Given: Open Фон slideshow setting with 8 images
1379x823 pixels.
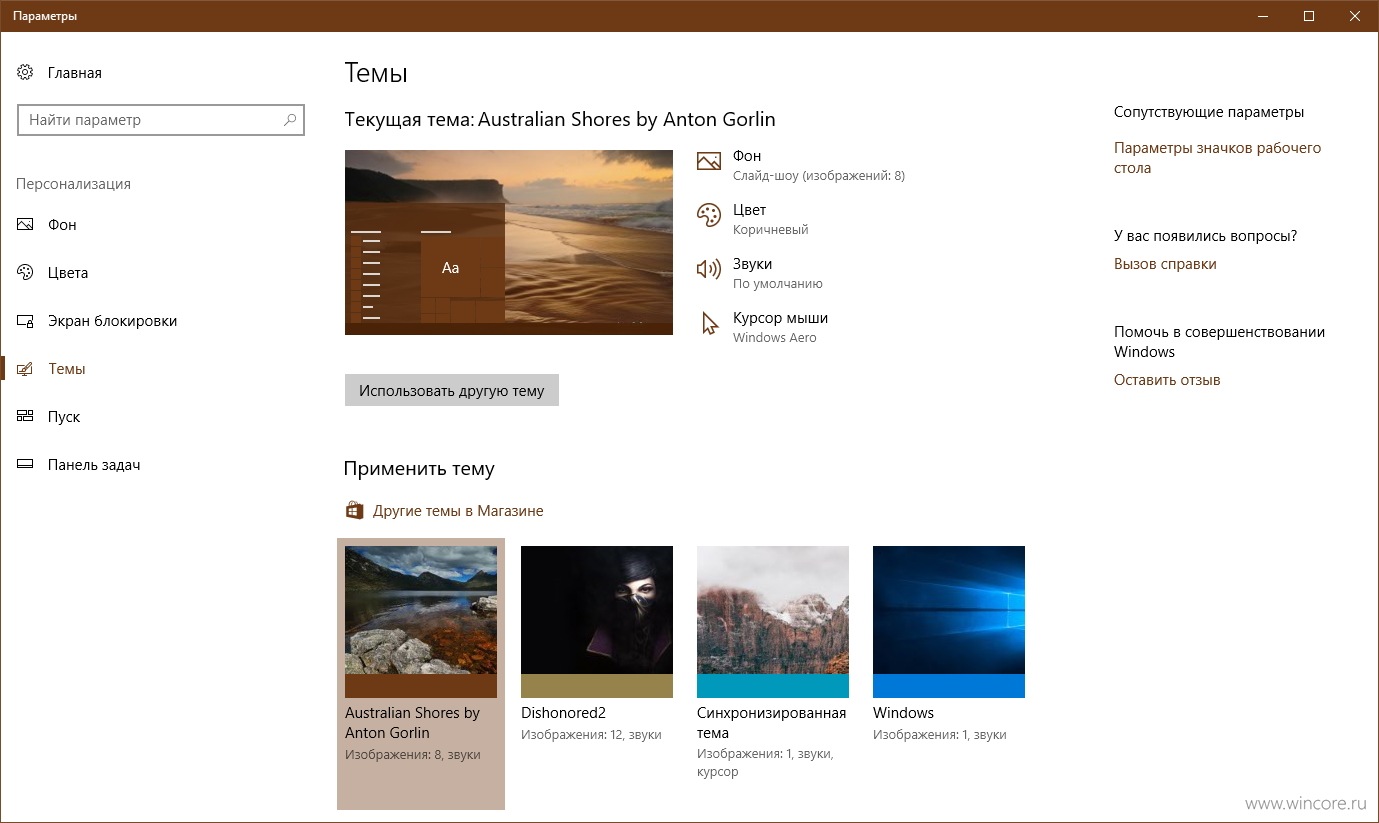Looking at the screenshot, I should (x=801, y=165).
